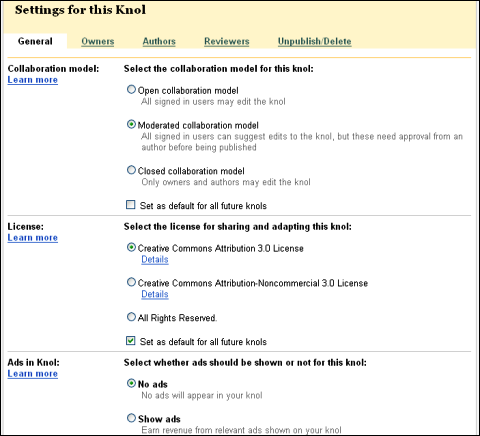The height and width of the screenshot is (436, 480).
Task: Choose the Show ads option
Action: pos(131,418)
